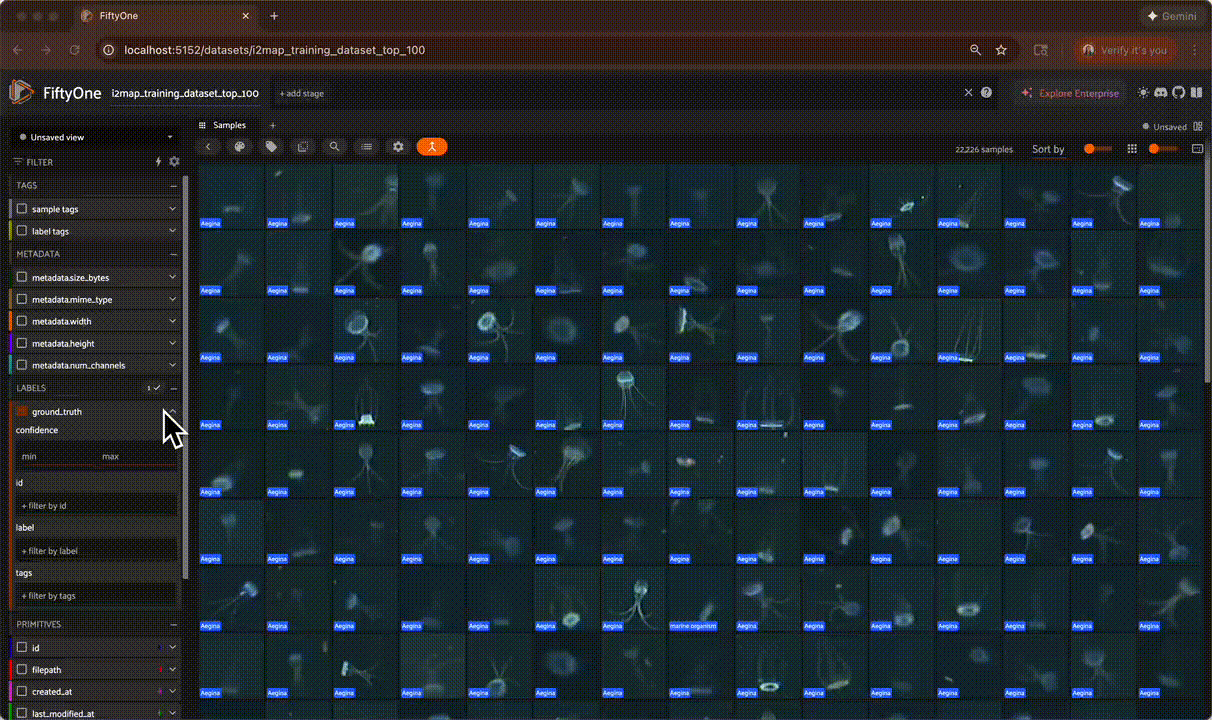The width and height of the screenshot is (1212, 720).
Task: Open the similarity search magnifier icon
Action: point(335,146)
